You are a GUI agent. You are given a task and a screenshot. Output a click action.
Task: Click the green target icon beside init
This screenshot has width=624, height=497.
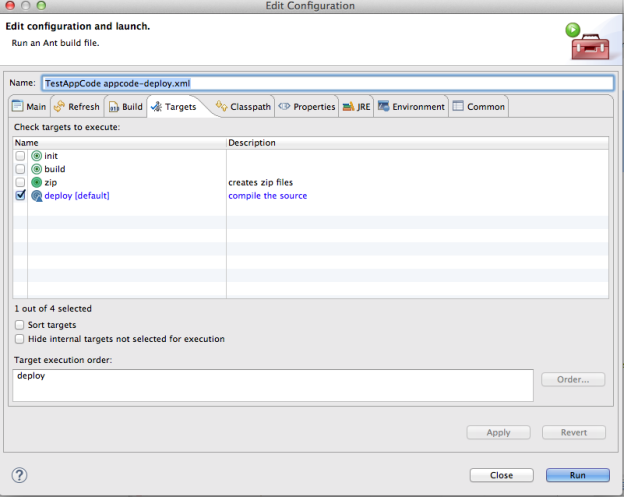click(37, 156)
